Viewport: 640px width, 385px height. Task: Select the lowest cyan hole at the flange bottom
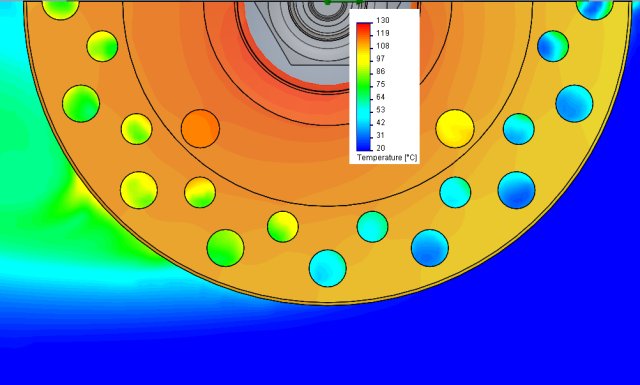(328, 268)
